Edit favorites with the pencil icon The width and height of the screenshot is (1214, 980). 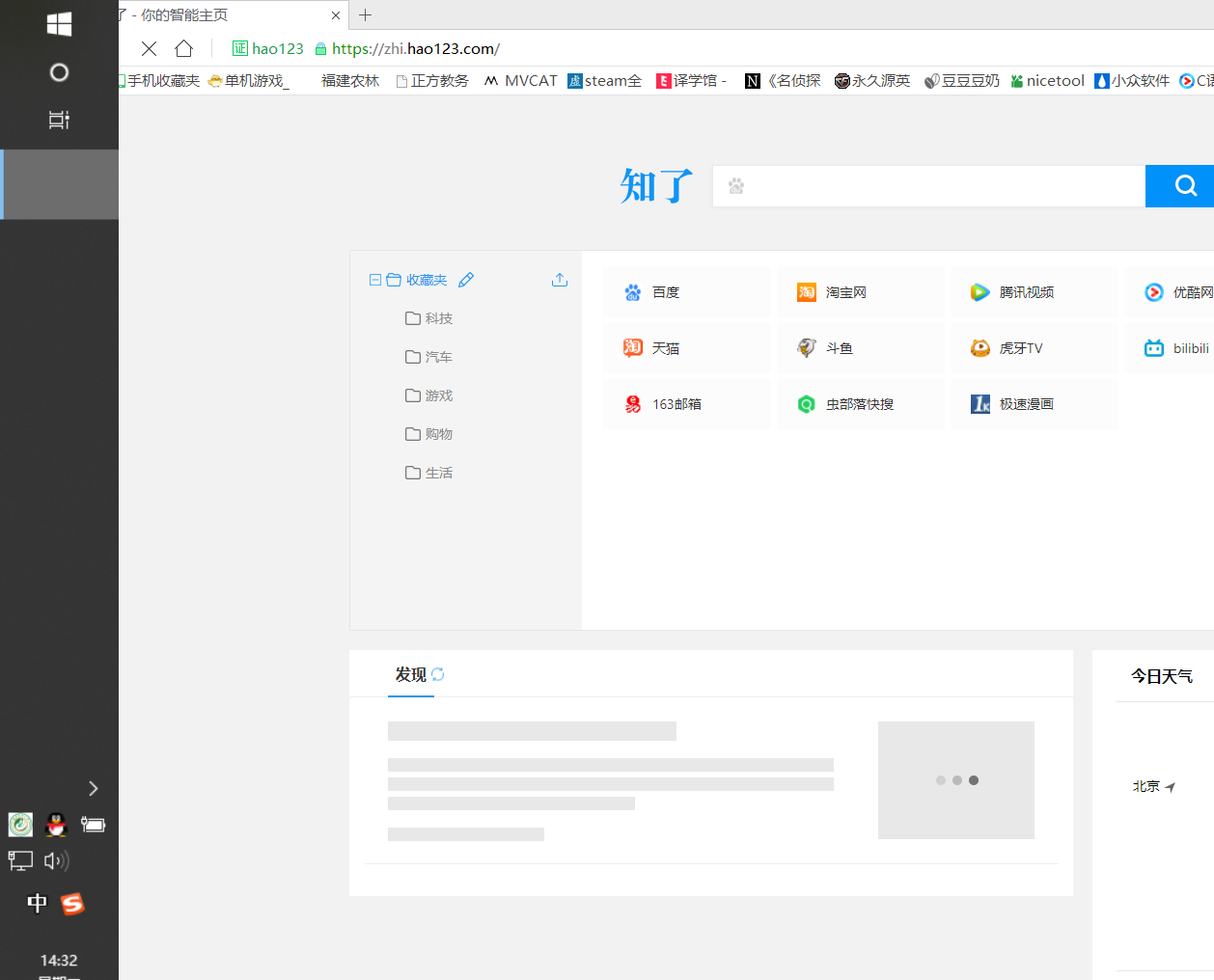click(466, 280)
